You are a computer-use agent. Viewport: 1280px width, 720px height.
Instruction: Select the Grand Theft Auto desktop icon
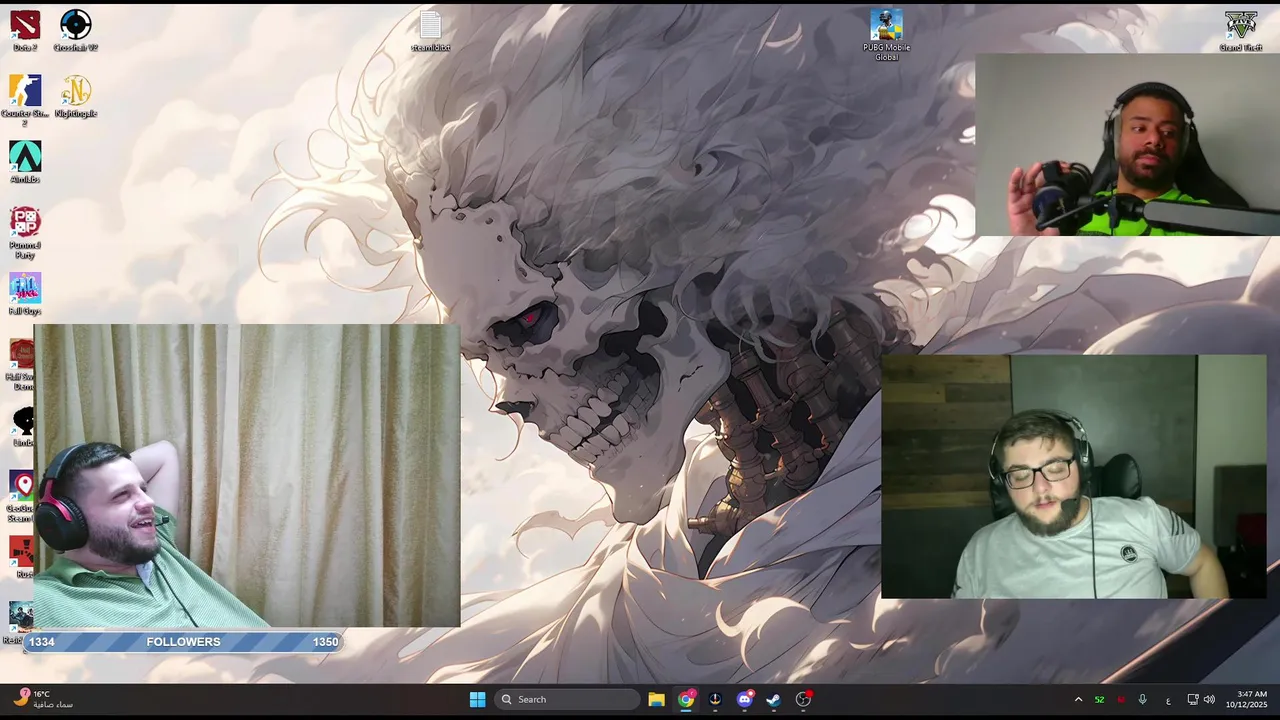point(1241,30)
